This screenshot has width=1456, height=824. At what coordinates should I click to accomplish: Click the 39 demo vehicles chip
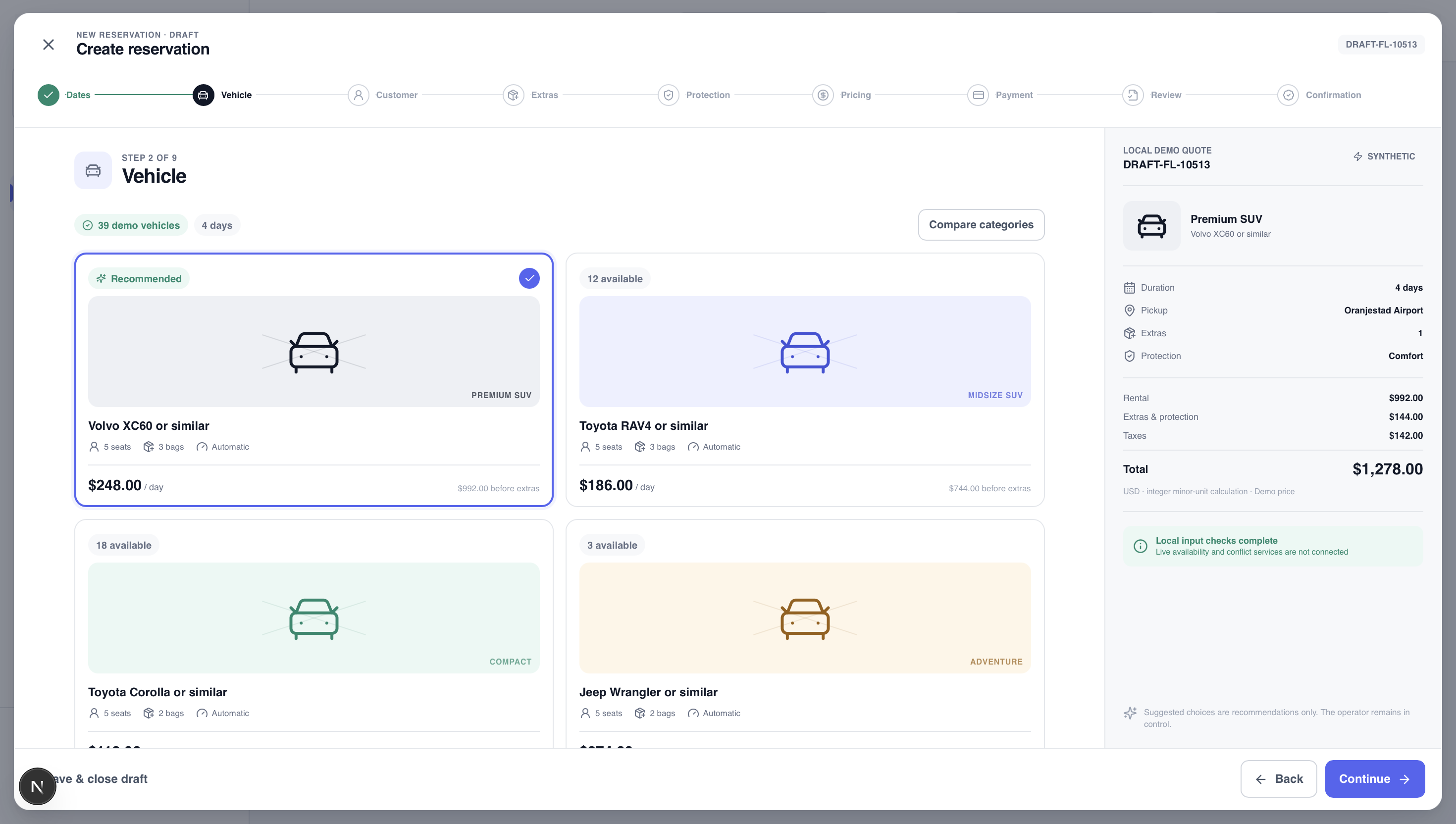131,225
